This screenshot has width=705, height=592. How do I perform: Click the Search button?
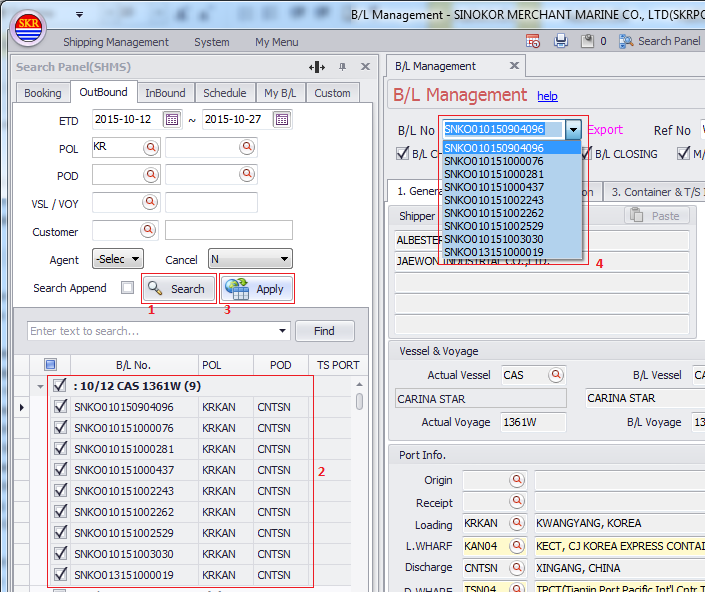178,289
